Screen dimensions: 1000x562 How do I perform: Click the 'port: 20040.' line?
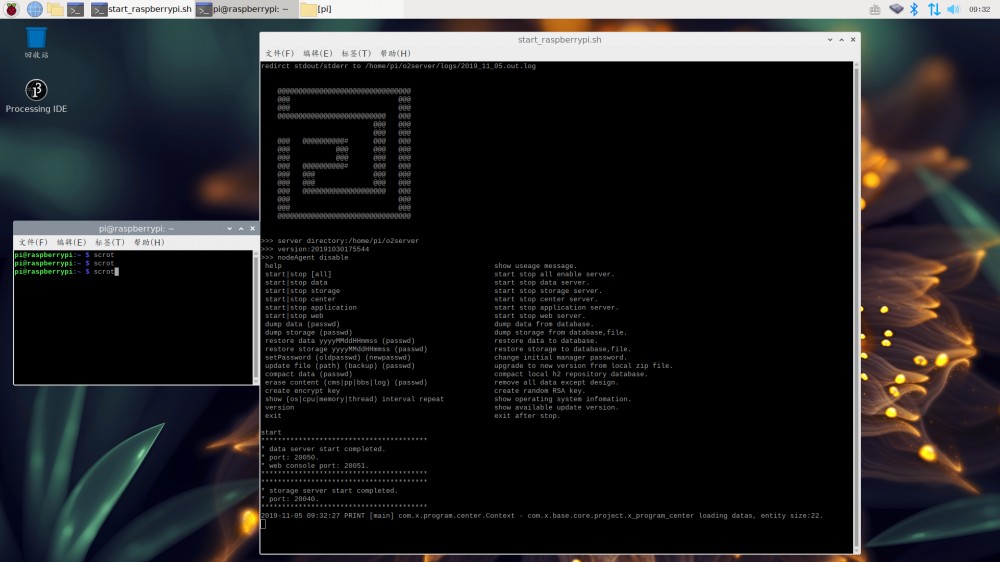pyautogui.click(x=290, y=499)
